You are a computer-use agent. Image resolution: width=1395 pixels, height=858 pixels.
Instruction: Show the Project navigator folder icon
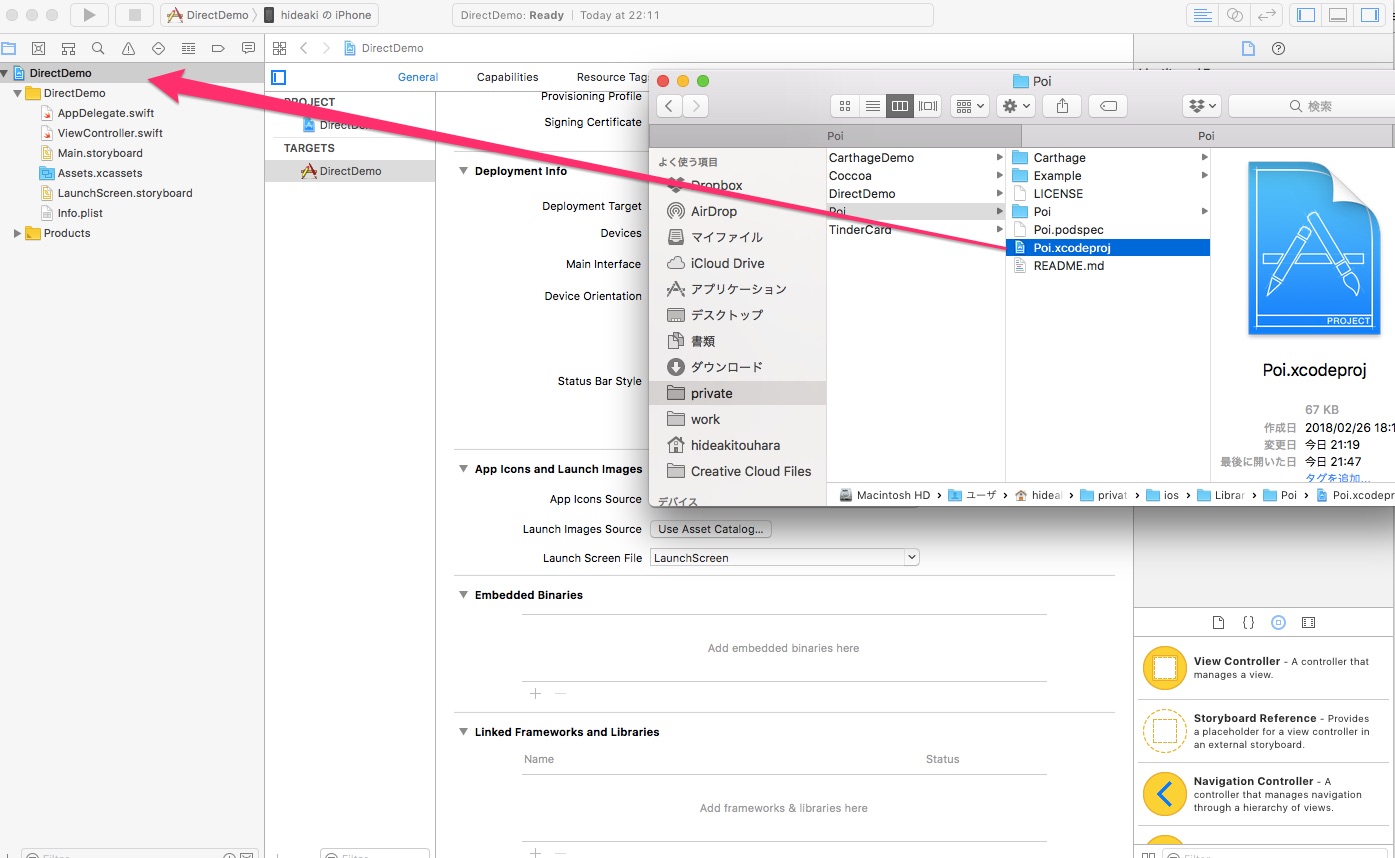click(x=9, y=48)
